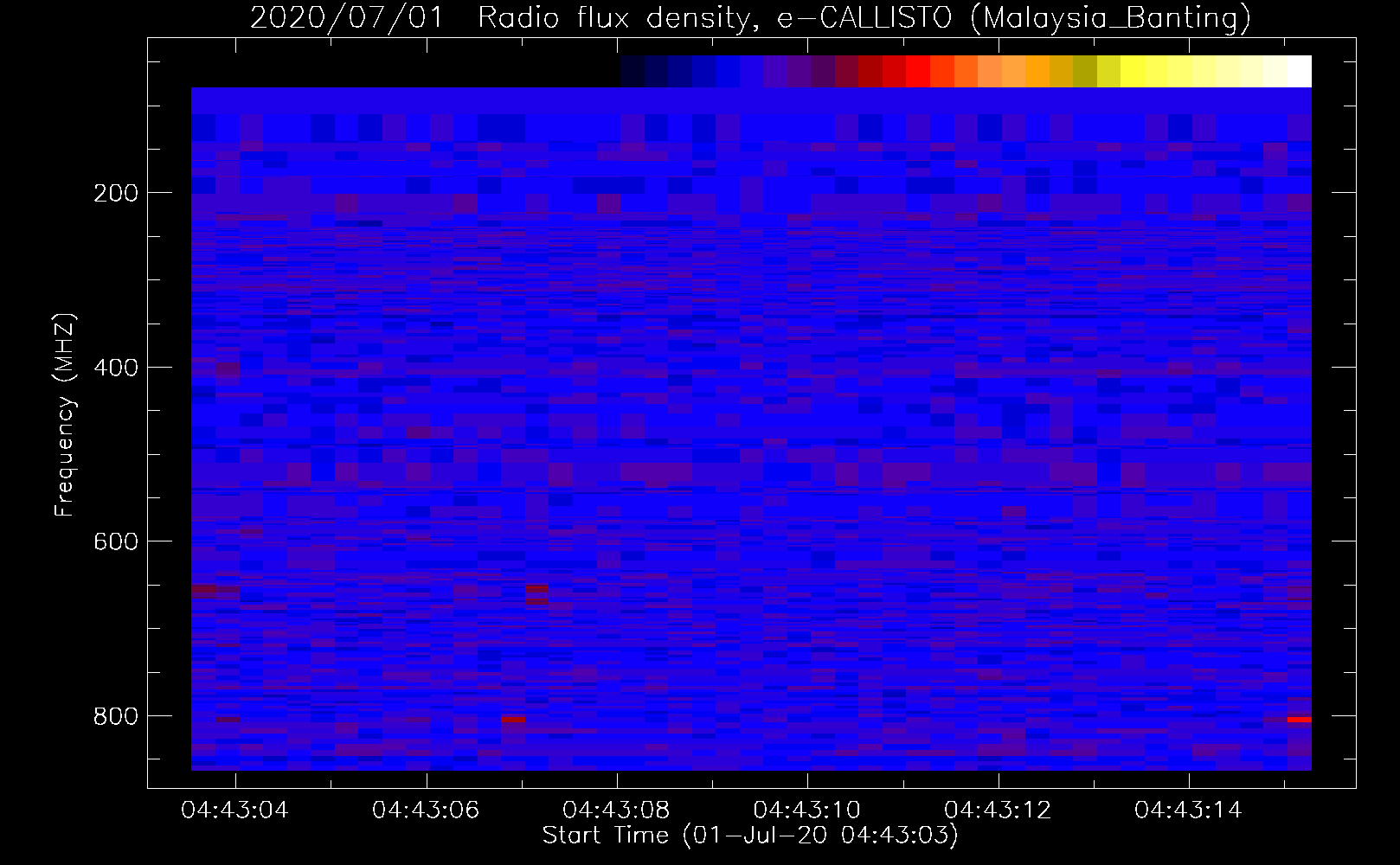Click the 'Start Time (01-Jul-20 04:43:03)' label

(x=750, y=836)
